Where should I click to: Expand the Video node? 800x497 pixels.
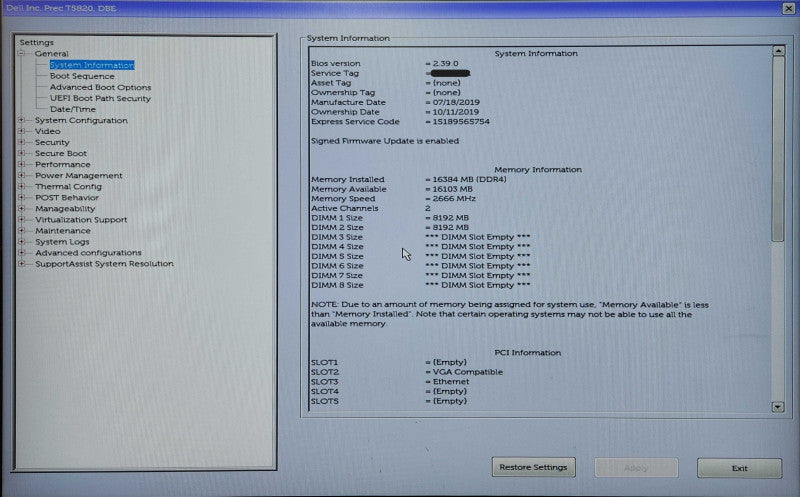[x=22, y=131]
